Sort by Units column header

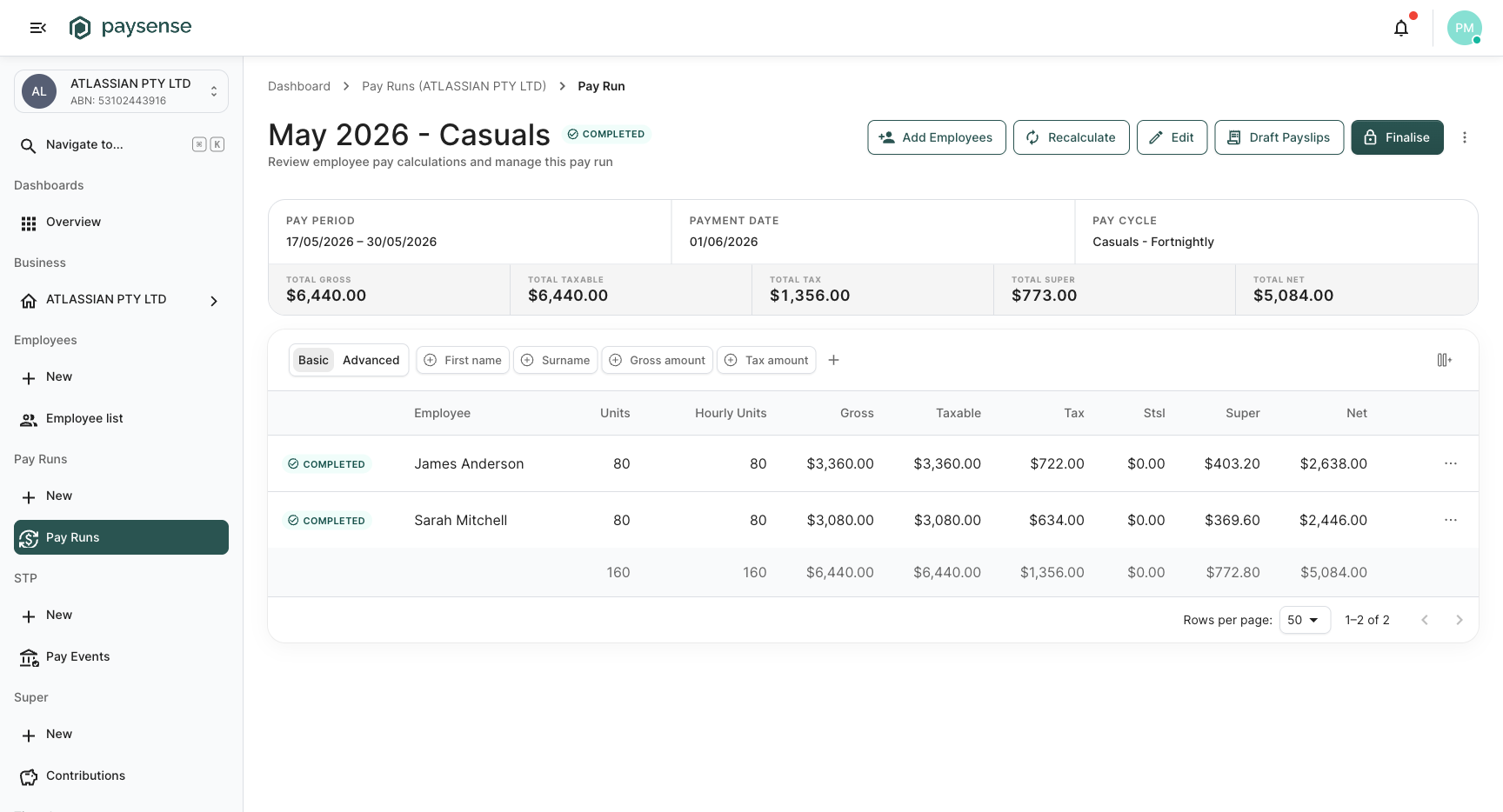tap(615, 413)
